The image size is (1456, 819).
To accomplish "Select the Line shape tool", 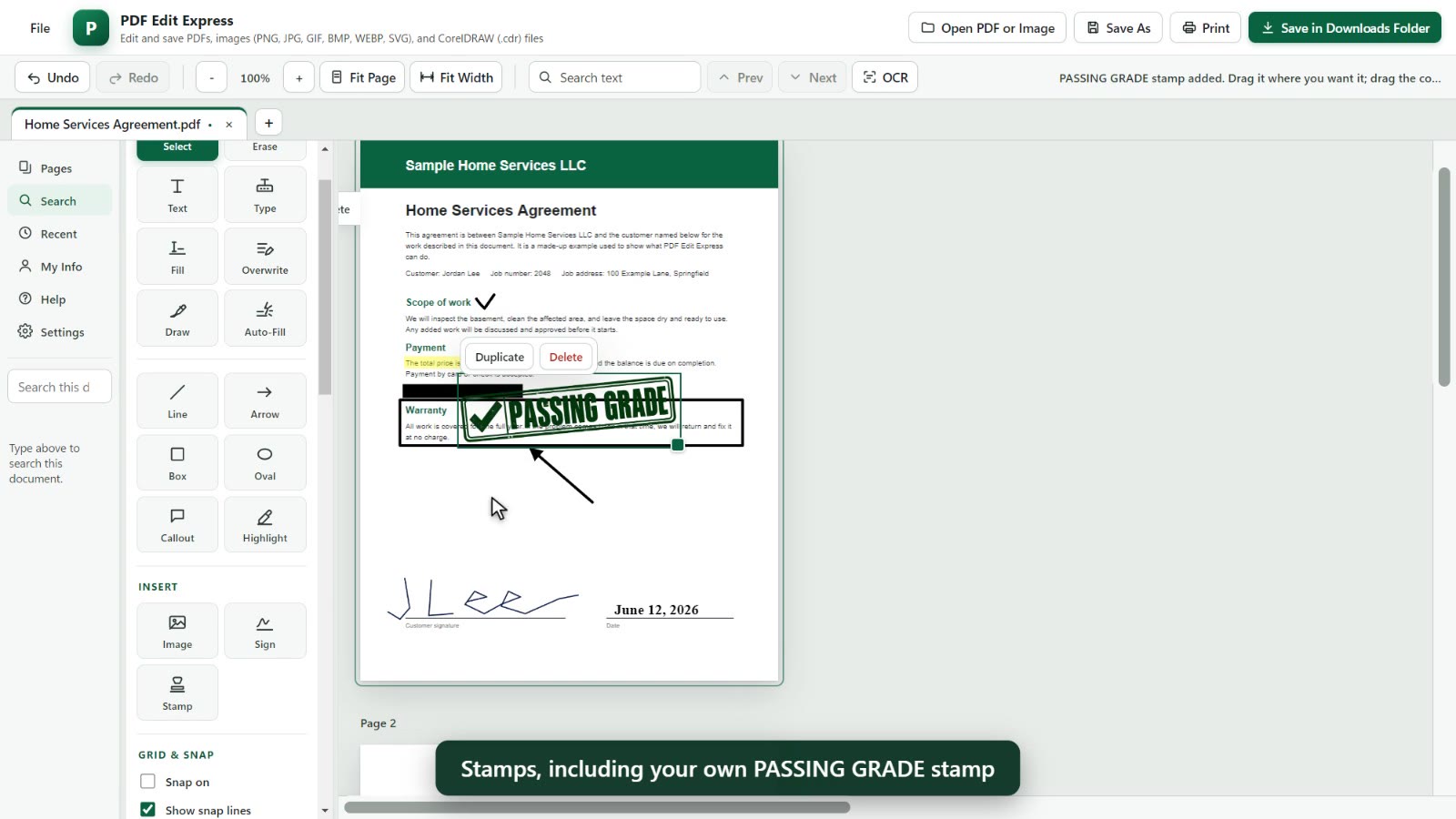I will click(177, 399).
